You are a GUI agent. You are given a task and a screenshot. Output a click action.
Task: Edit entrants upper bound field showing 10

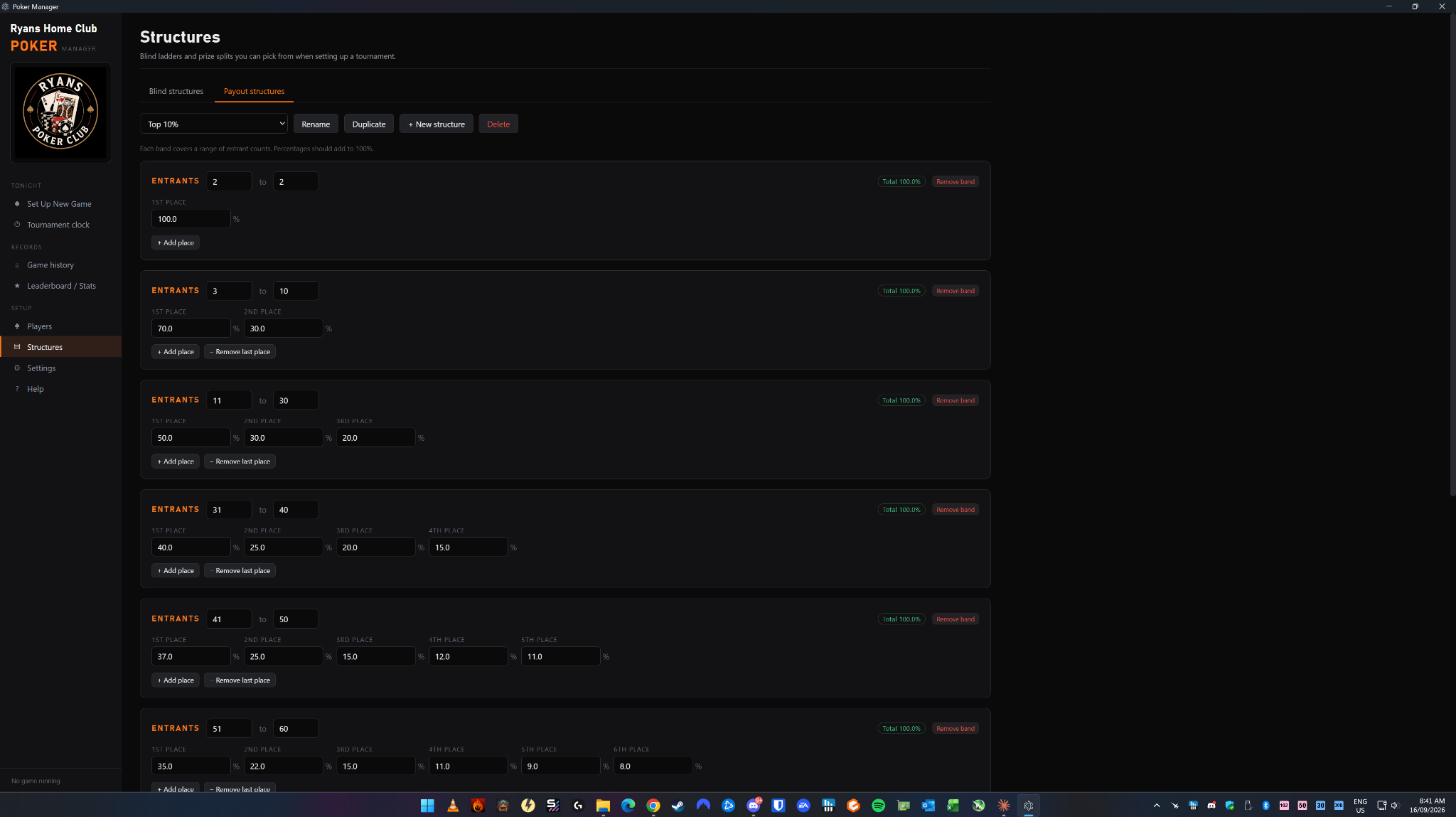pos(296,291)
